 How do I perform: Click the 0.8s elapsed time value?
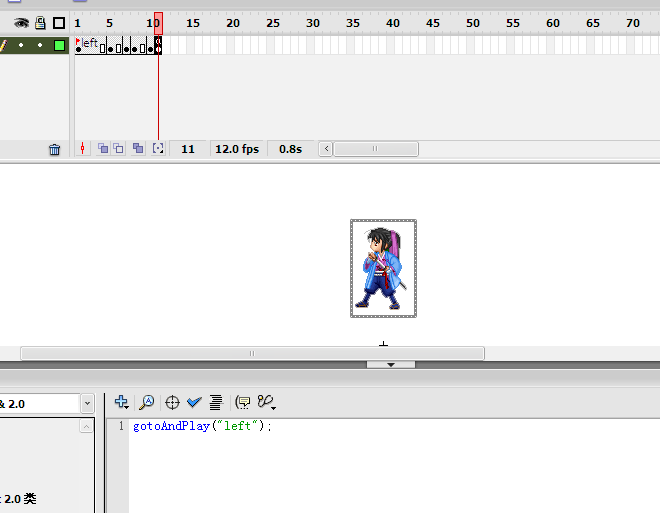(290, 149)
